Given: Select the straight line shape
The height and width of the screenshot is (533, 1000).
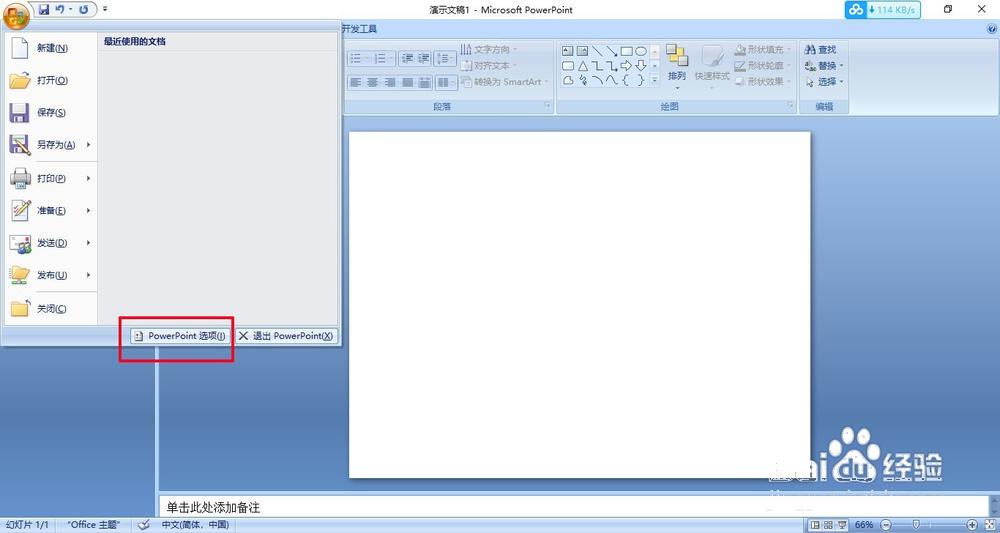Looking at the screenshot, I should pyautogui.click(x=597, y=50).
